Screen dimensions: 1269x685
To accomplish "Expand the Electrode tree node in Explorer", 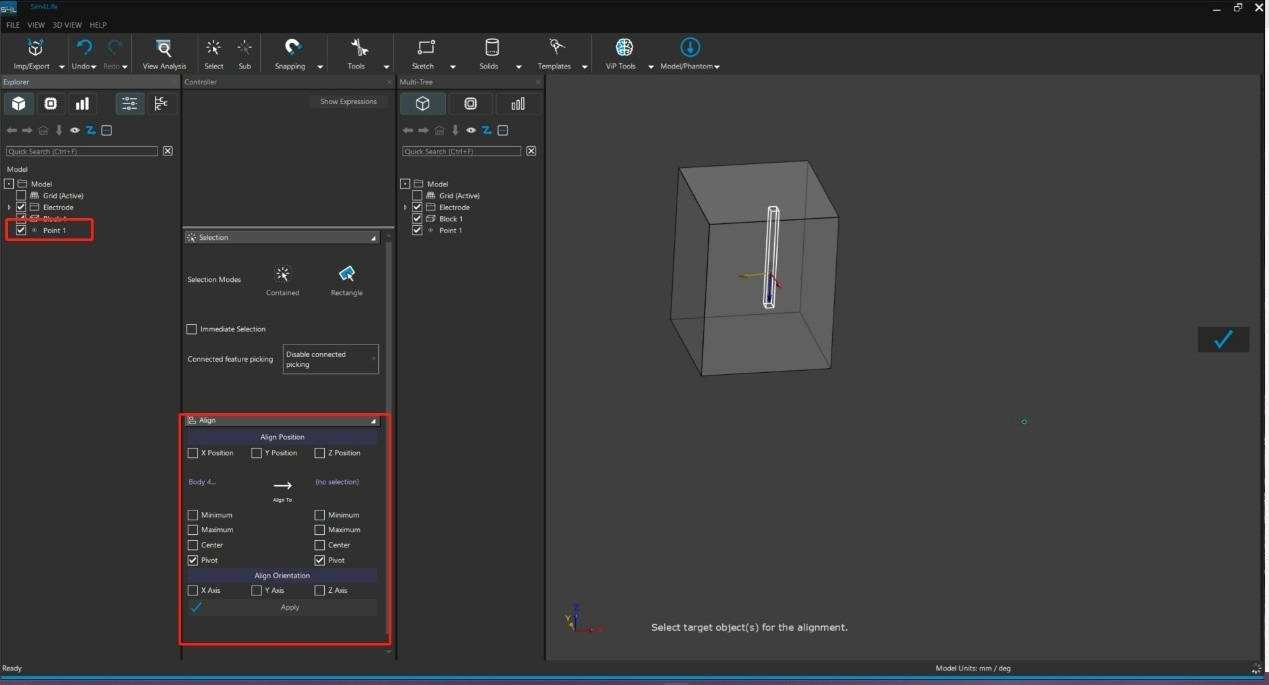I will (x=9, y=207).
